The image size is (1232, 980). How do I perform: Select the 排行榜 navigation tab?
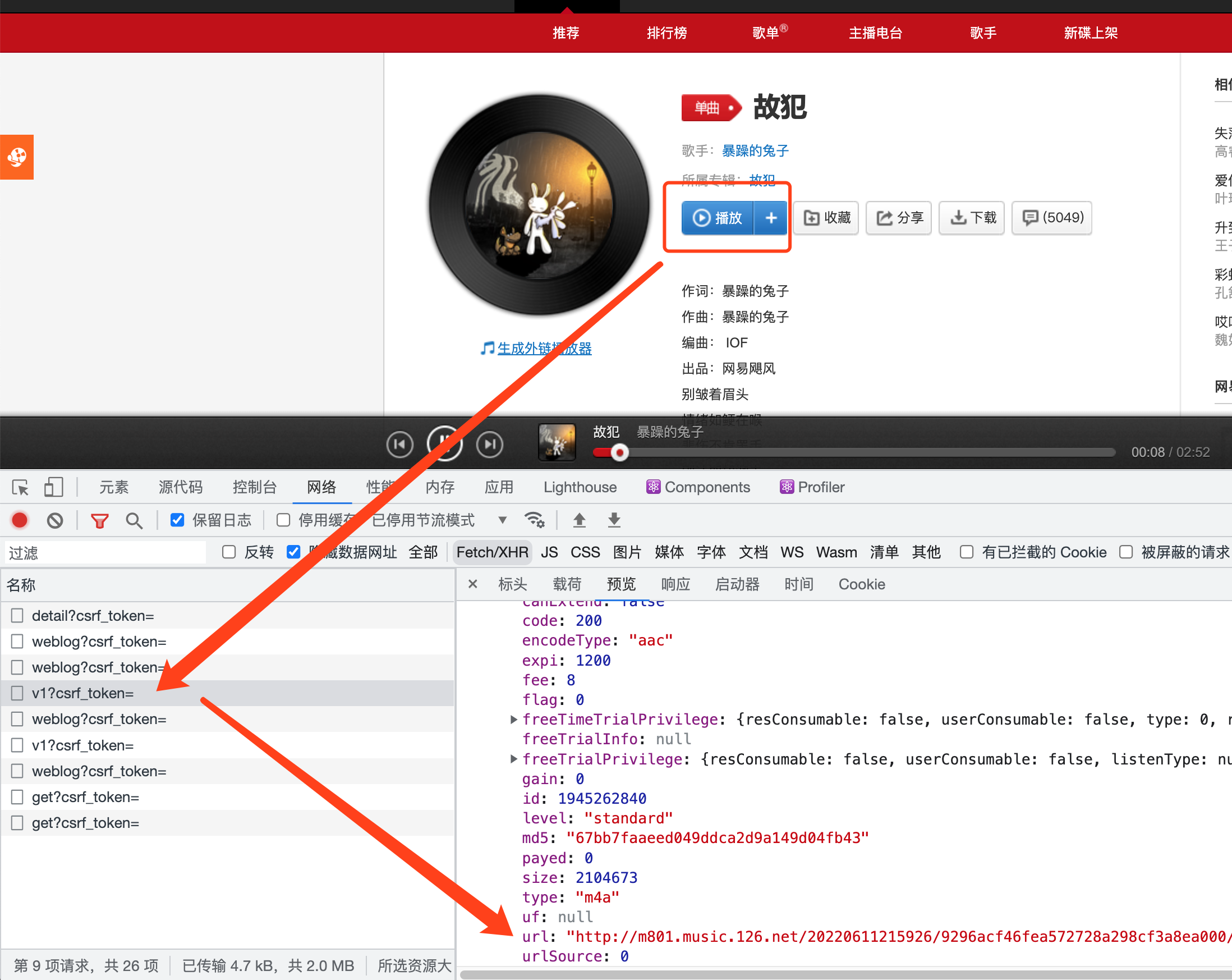(x=667, y=33)
